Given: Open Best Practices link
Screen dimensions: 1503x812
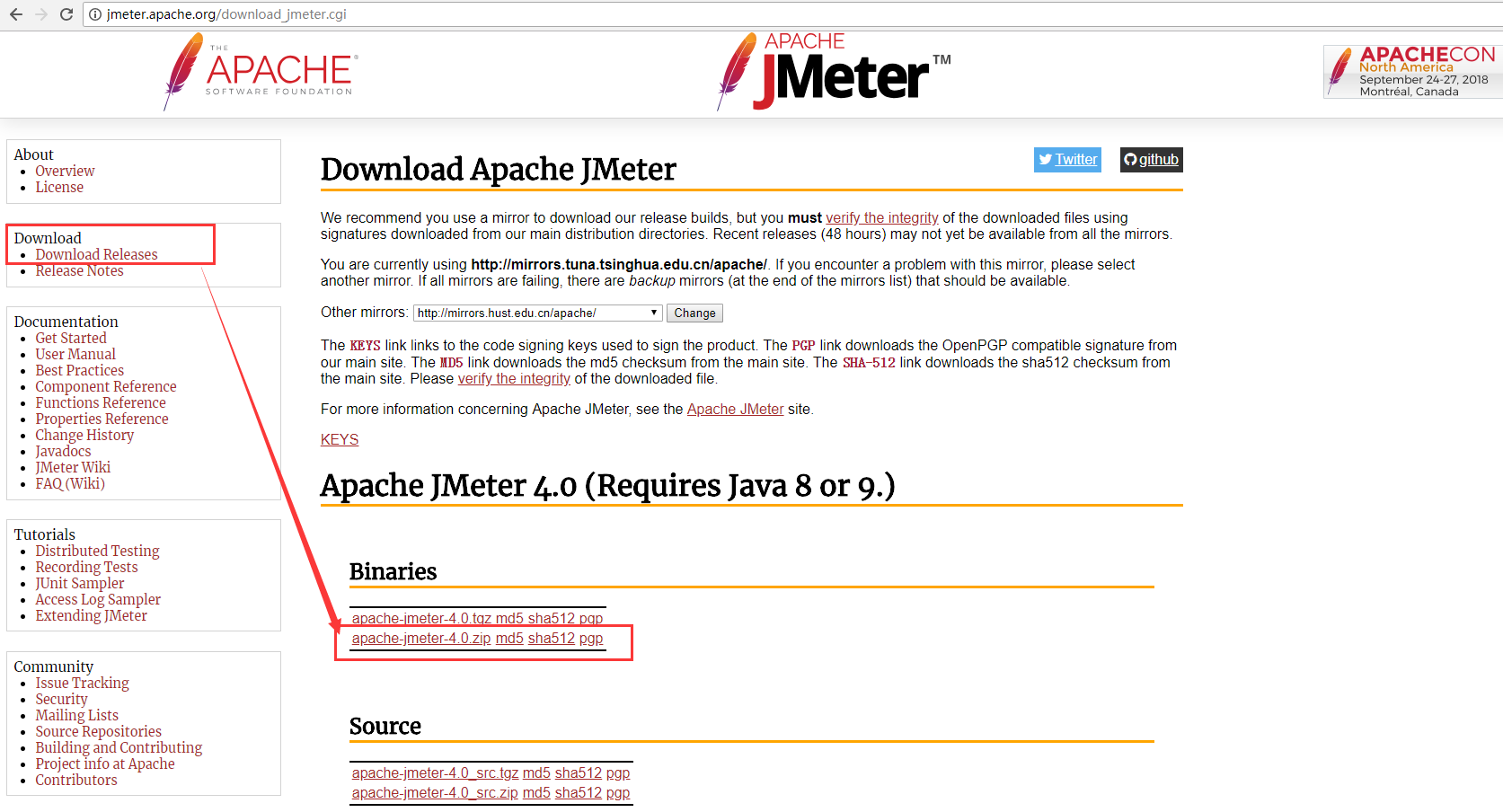Looking at the screenshot, I should coord(79,370).
